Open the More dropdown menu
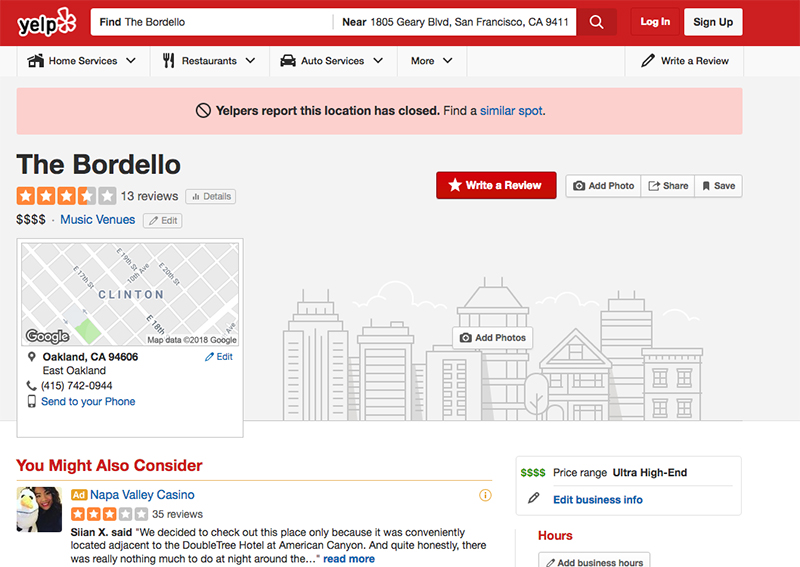Screen dimensions: 800x567 click(x=432, y=61)
